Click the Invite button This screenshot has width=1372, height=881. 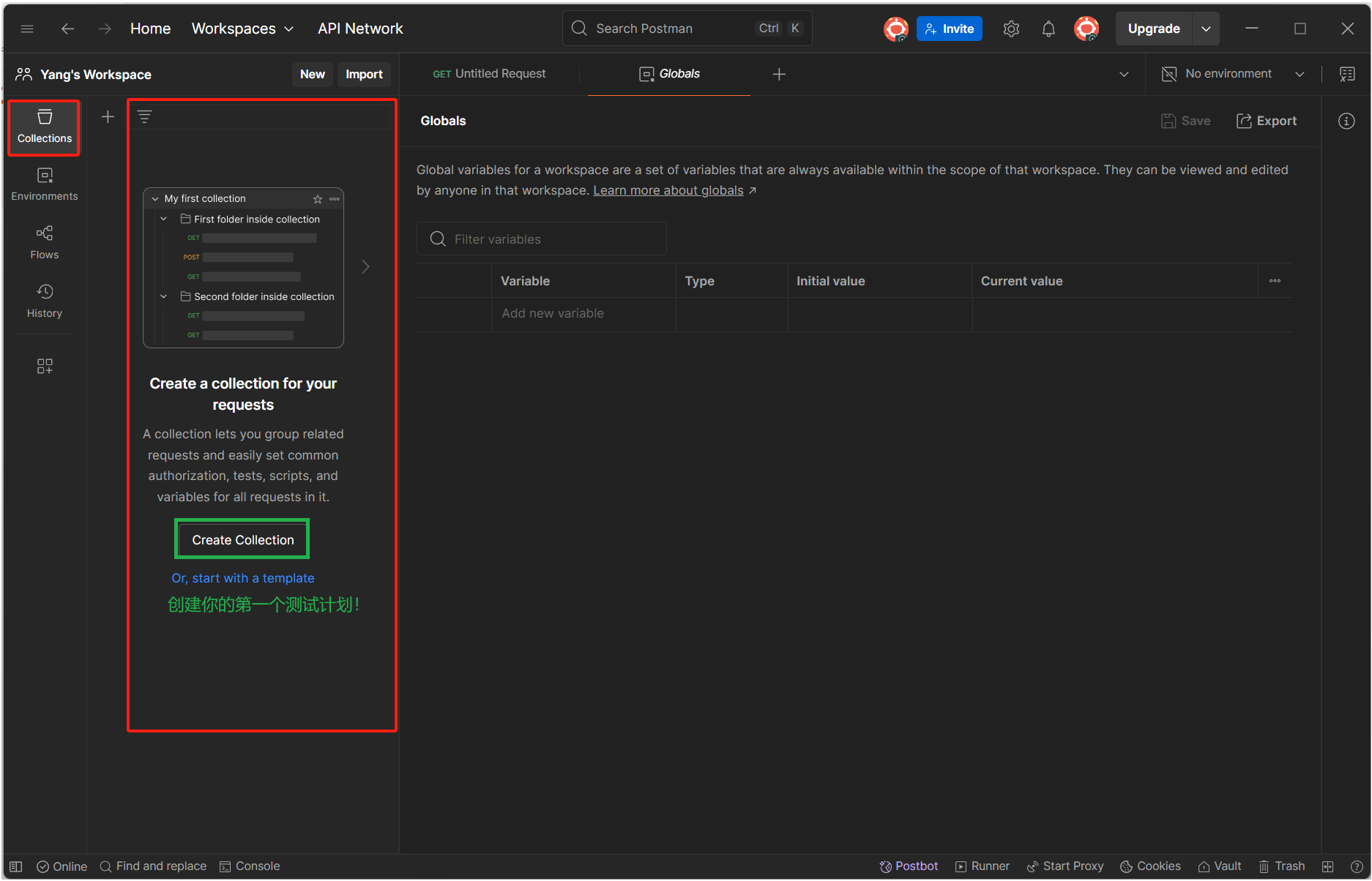[949, 29]
